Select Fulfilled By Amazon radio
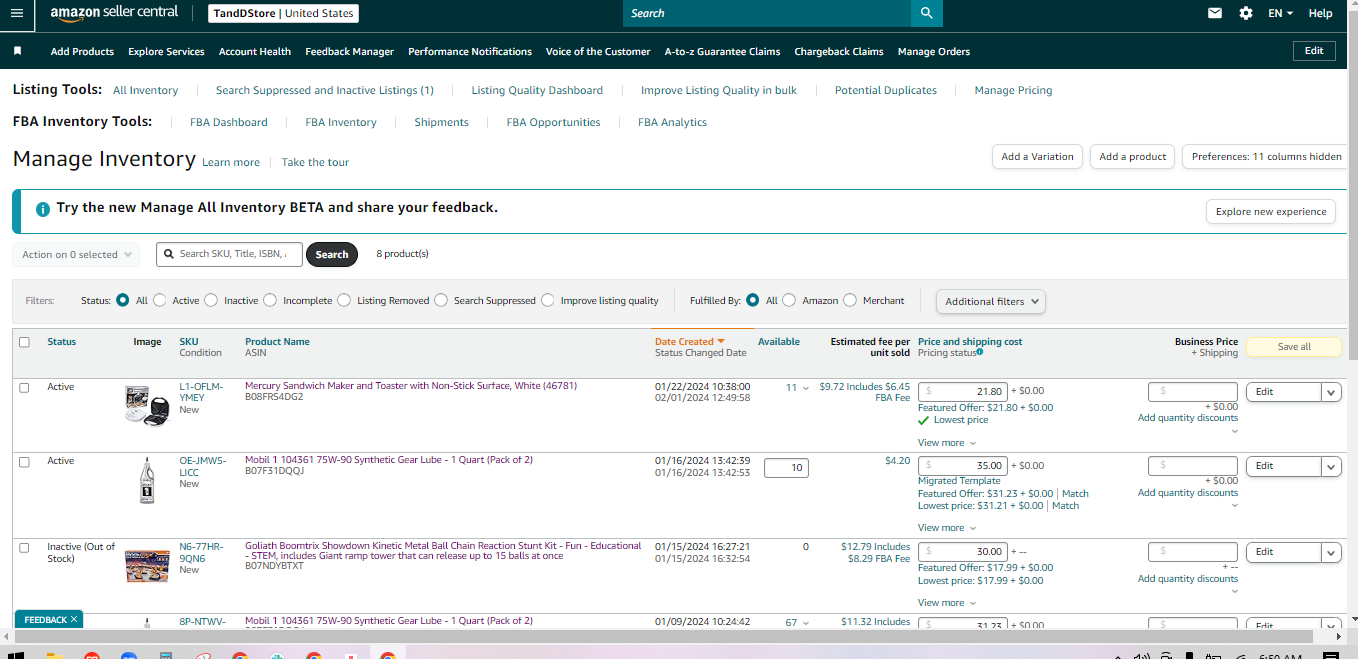Image resolution: width=1358 pixels, height=659 pixels. coord(789,300)
